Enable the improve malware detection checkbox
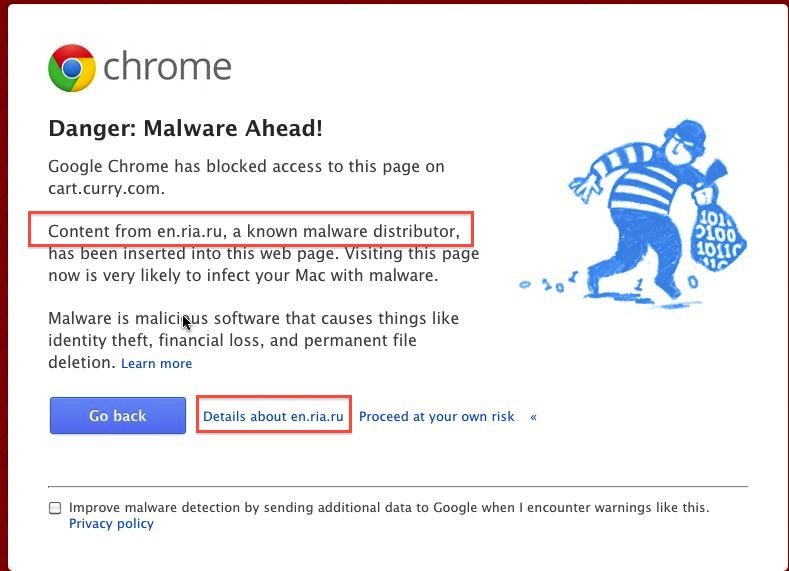Viewport: 789px width, 571px height. 55,508
